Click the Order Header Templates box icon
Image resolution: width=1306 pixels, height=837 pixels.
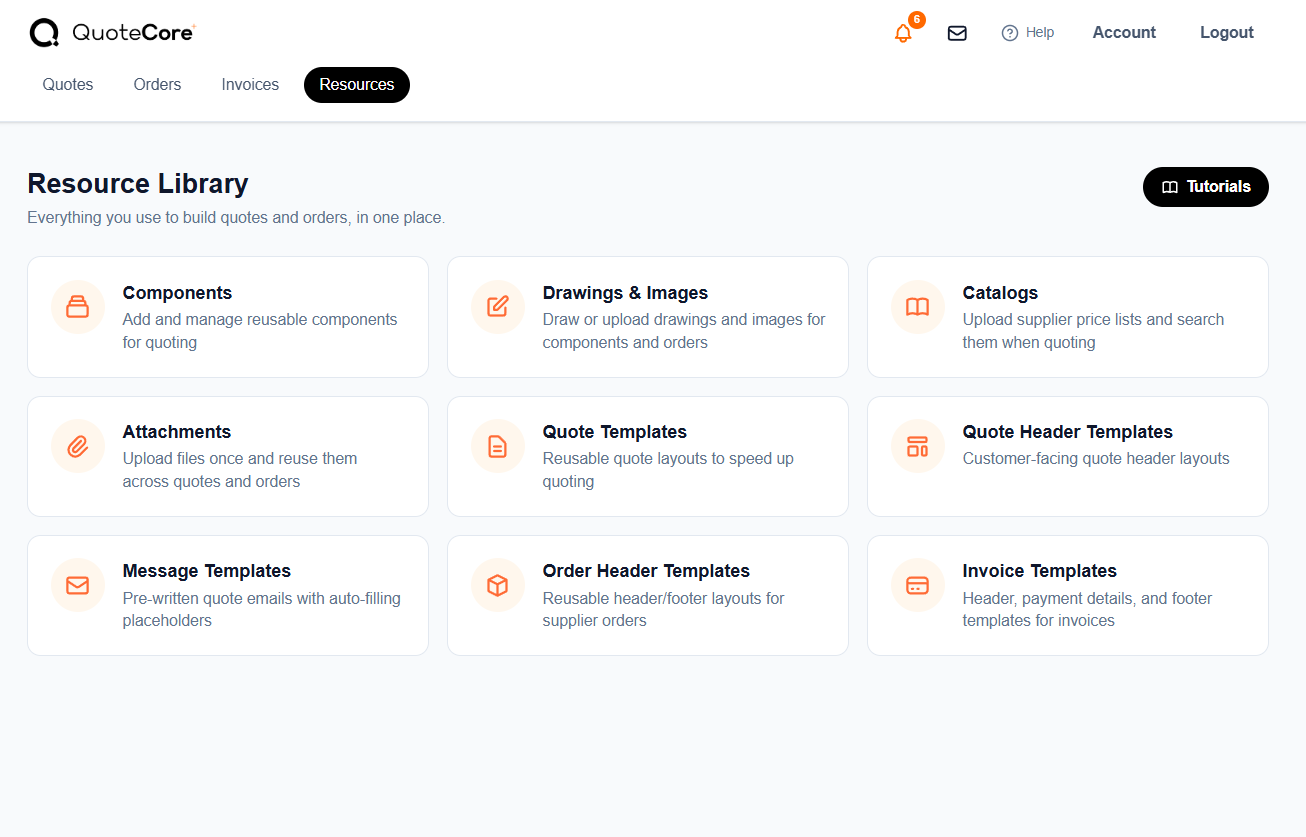[x=498, y=585]
